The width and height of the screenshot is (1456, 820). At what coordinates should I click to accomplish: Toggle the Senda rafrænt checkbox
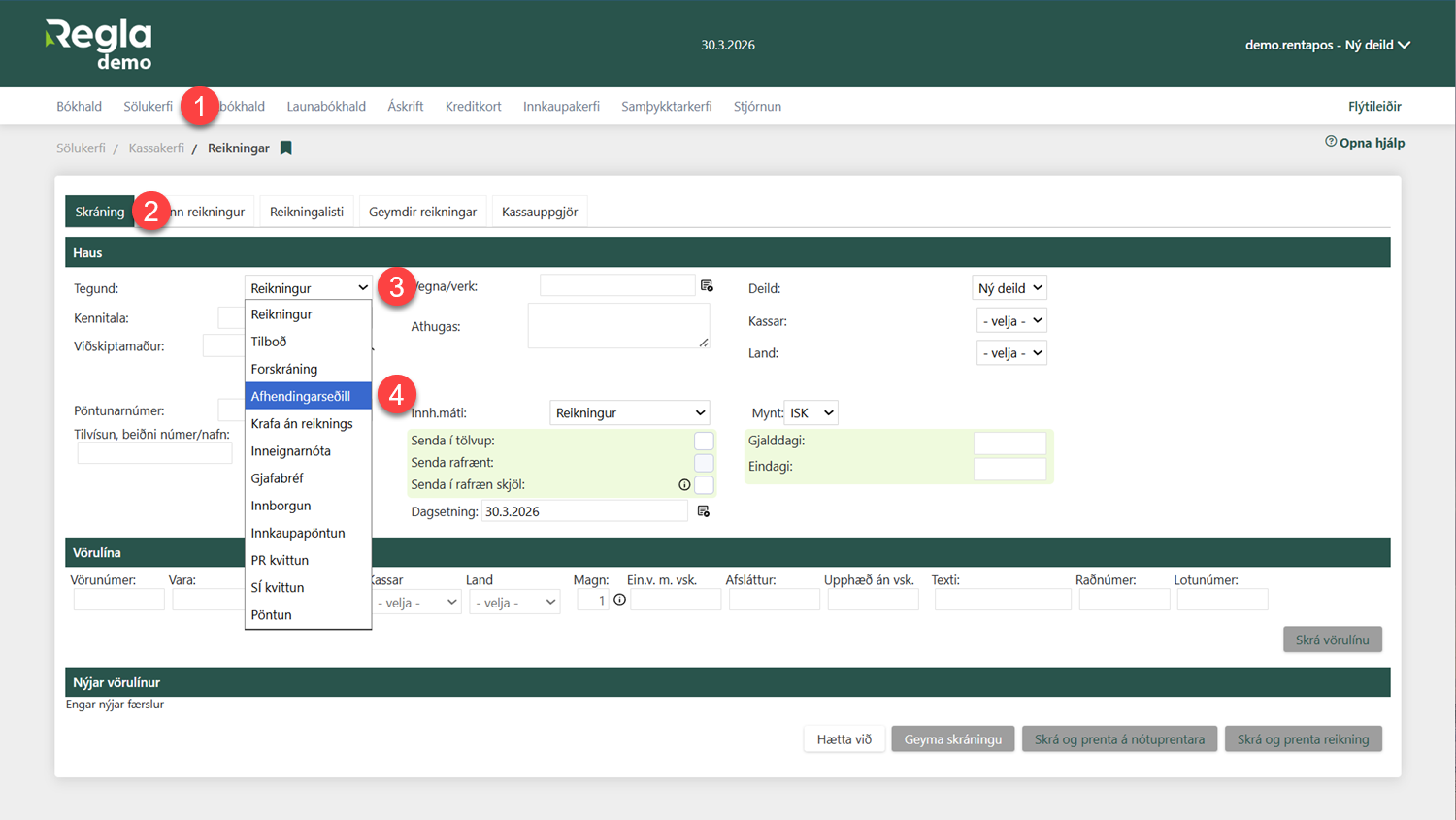coord(704,463)
